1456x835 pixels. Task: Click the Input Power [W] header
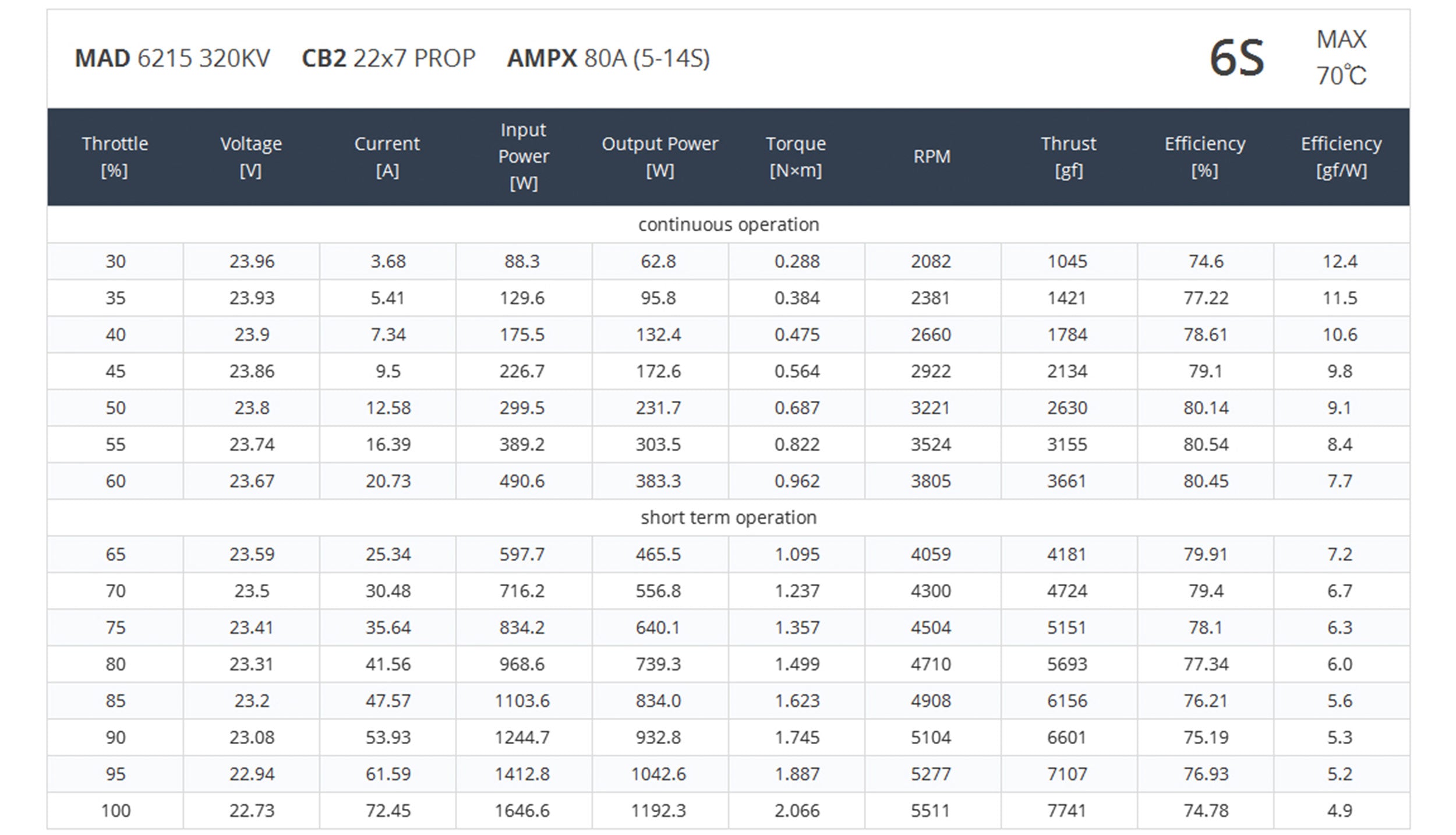[524, 156]
